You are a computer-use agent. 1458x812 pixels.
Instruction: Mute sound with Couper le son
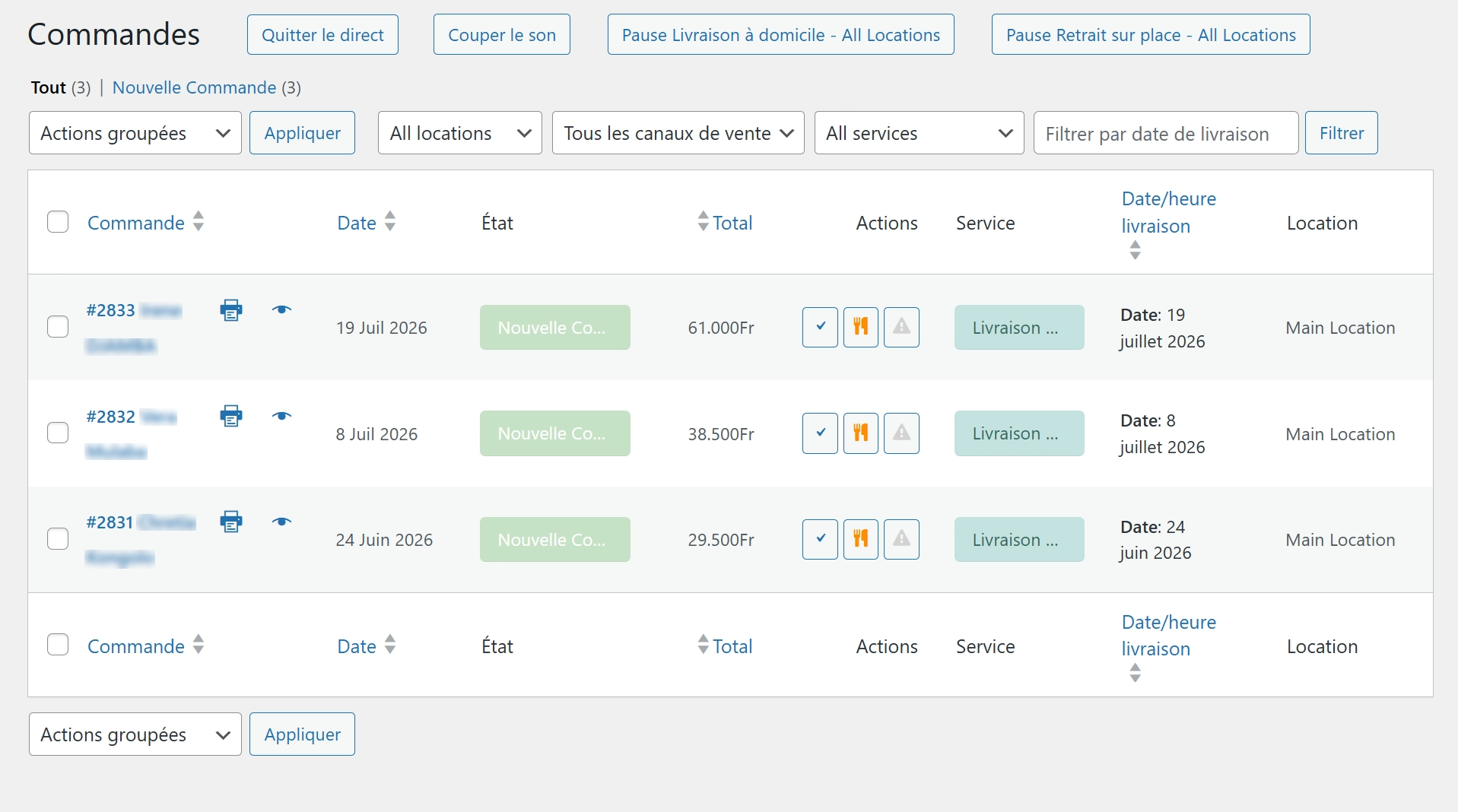pyautogui.click(x=502, y=35)
